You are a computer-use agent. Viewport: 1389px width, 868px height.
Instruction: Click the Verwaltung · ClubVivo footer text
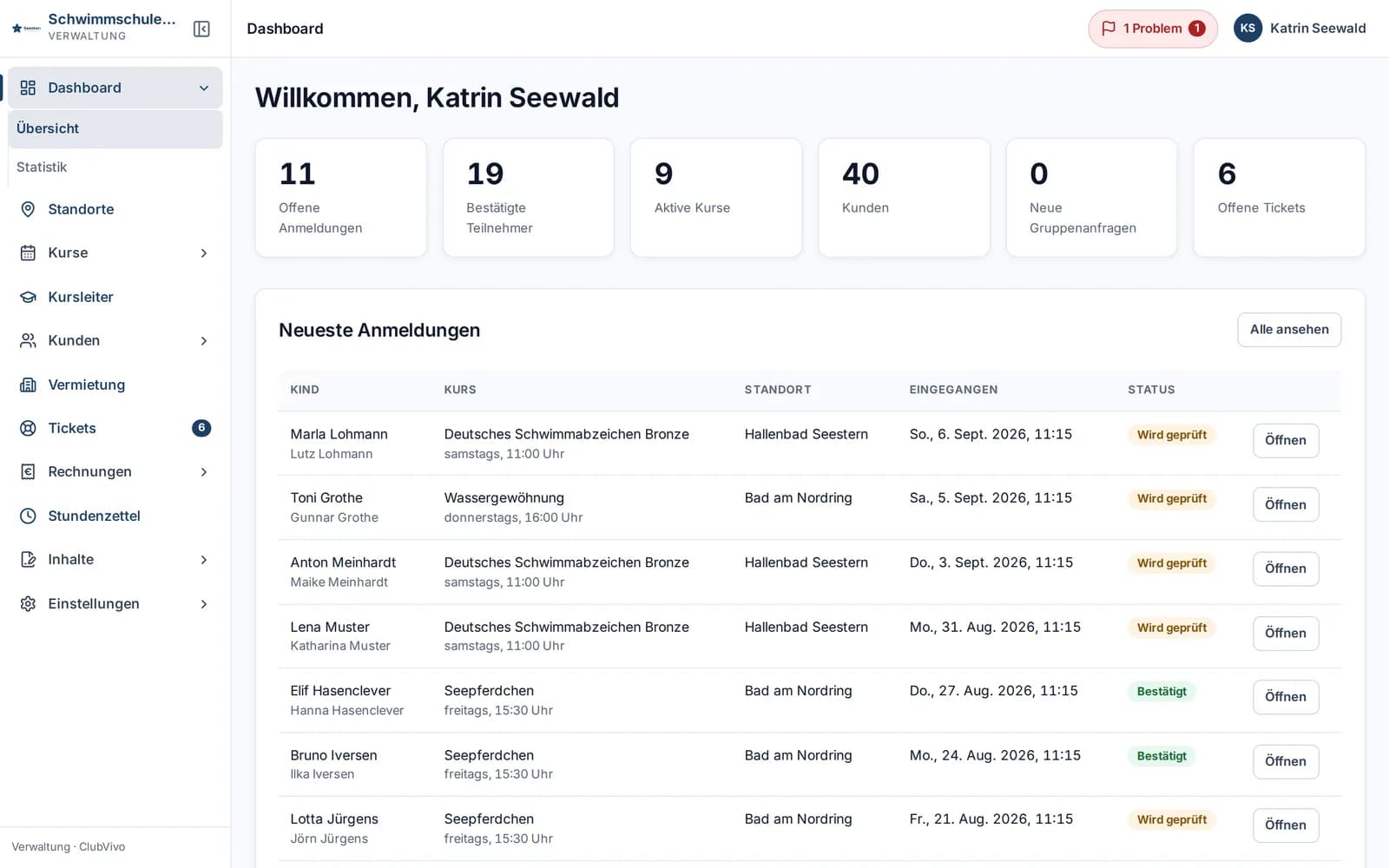pyautogui.click(x=69, y=847)
